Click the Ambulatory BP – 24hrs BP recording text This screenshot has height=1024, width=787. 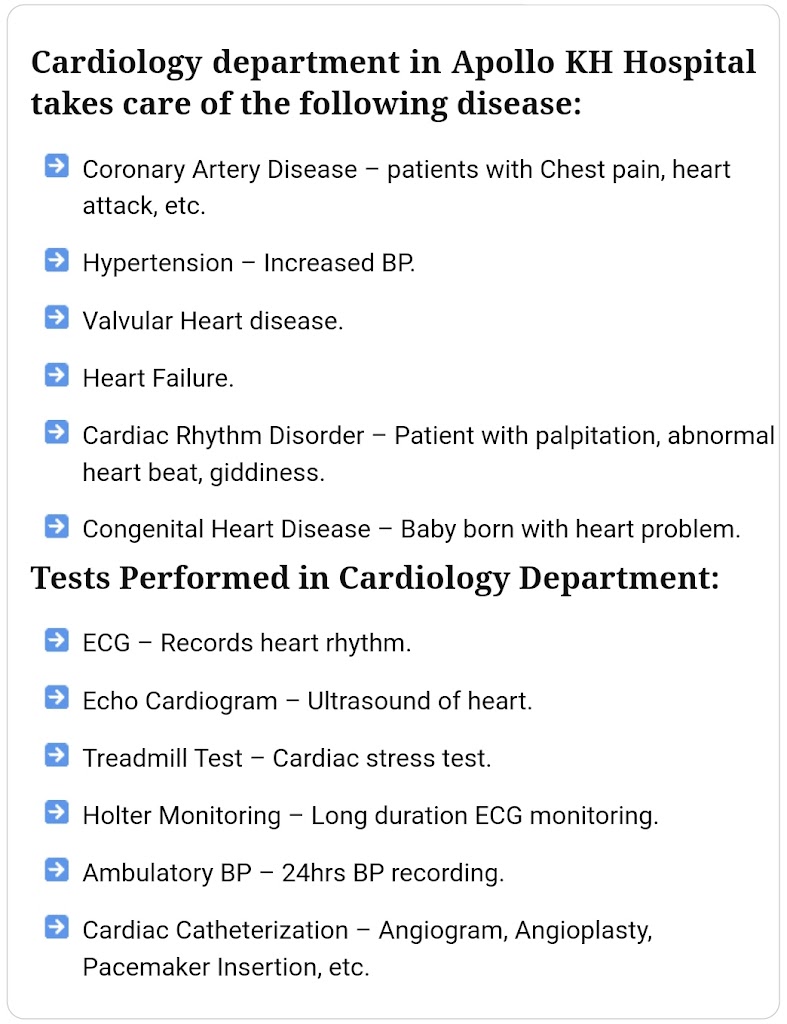click(292, 873)
